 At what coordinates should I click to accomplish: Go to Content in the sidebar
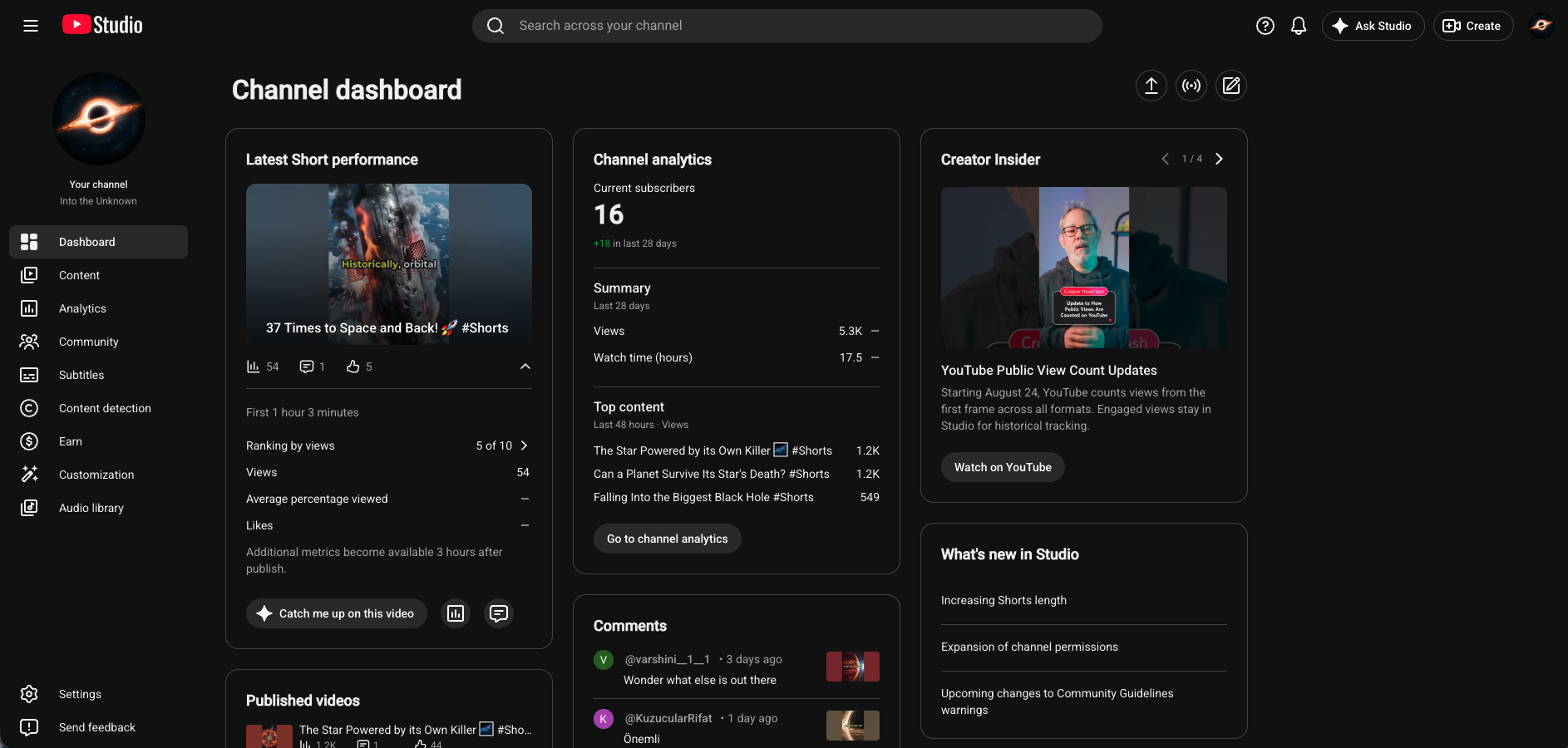pyautogui.click(x=98, y=275)
